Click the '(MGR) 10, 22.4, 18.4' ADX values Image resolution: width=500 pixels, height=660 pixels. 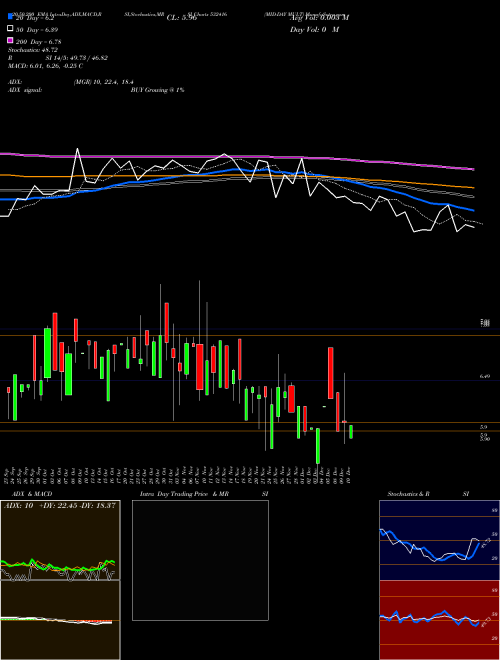point(104,82)
